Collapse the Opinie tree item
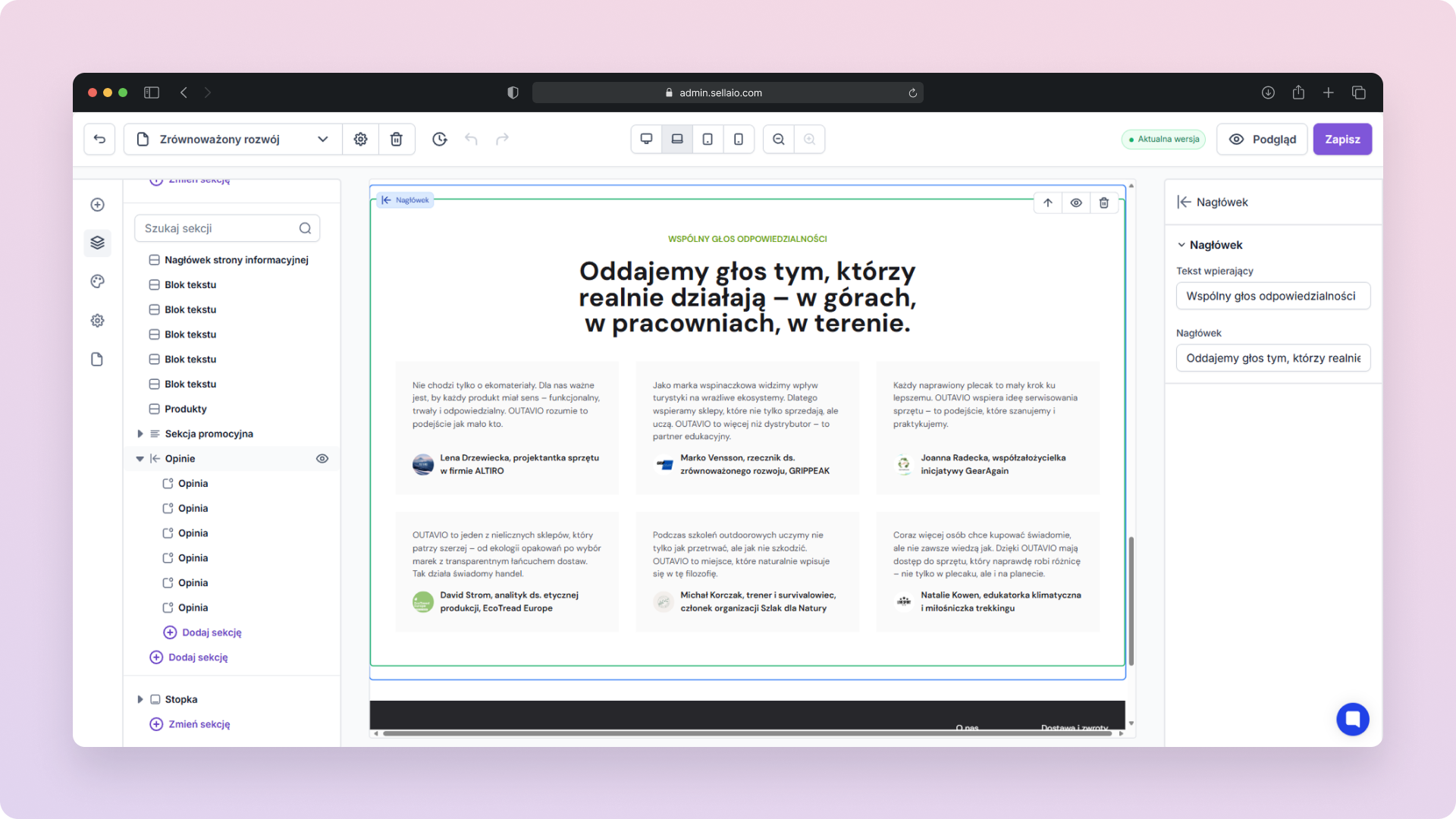Image resolution: width=1456 pixels, height=819 pixels. [140, 459]
